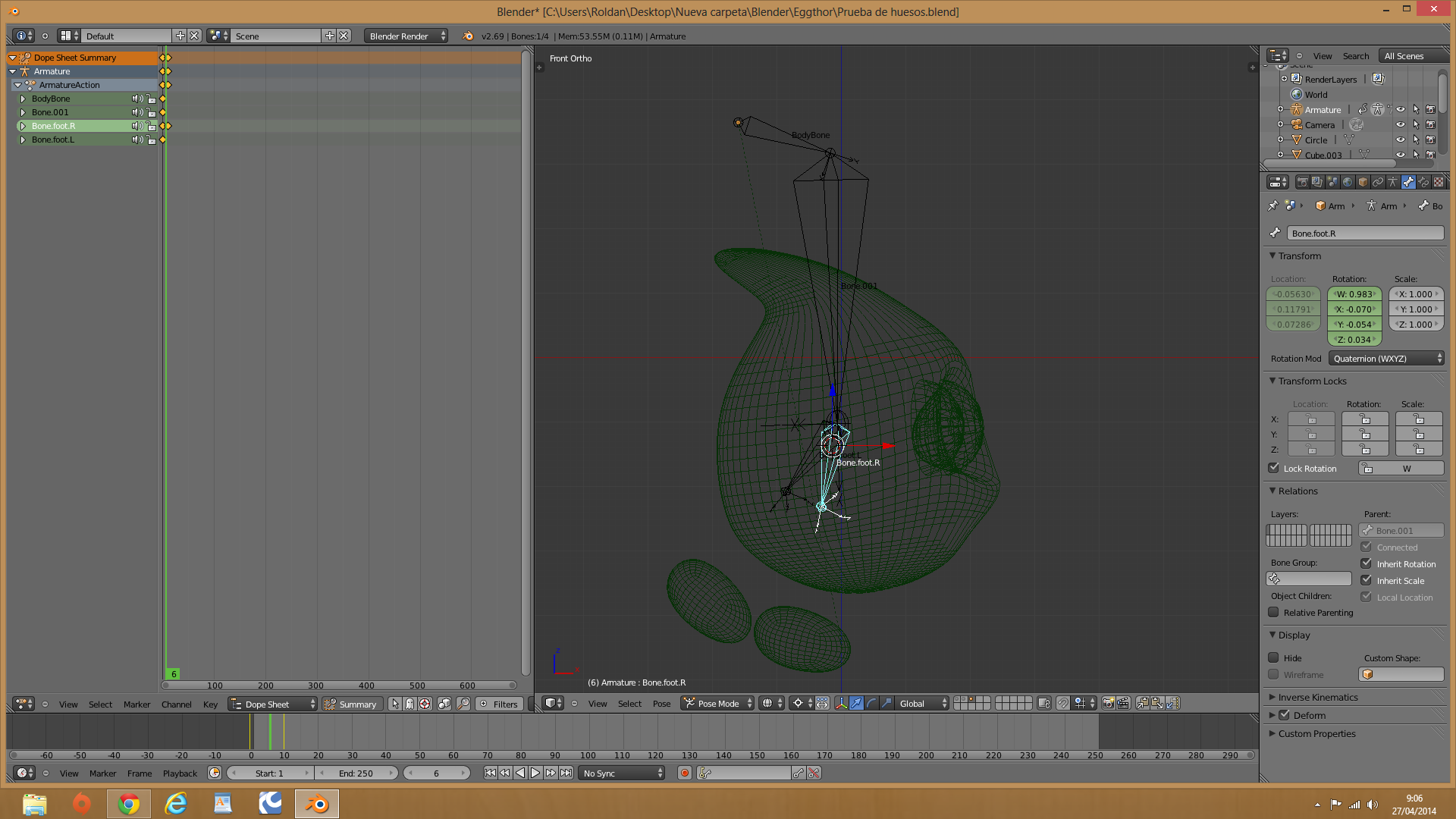The width and height of the screenshot is (1456, 819).
Task: Open Bone Constraints properties tab
Action: tap(1423, 182)
